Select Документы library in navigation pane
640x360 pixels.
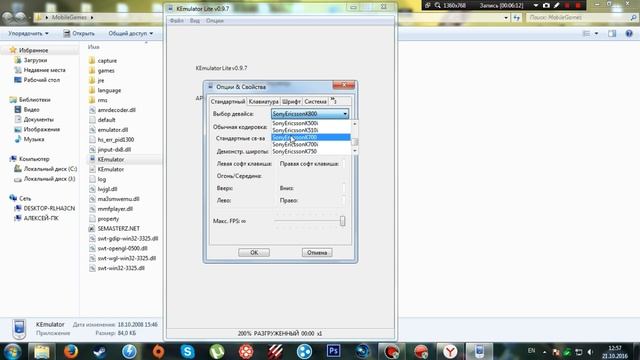tap(39, 119)
